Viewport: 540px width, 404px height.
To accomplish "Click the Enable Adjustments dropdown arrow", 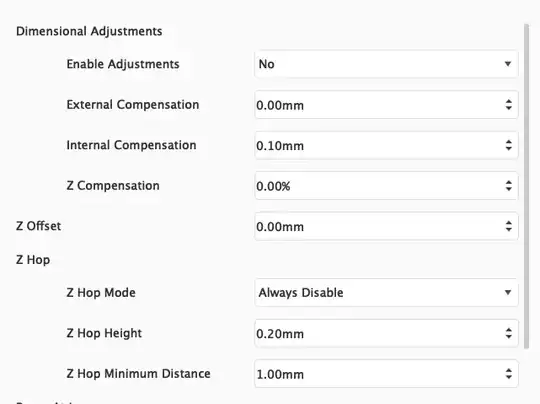I will tap(508, 64).
